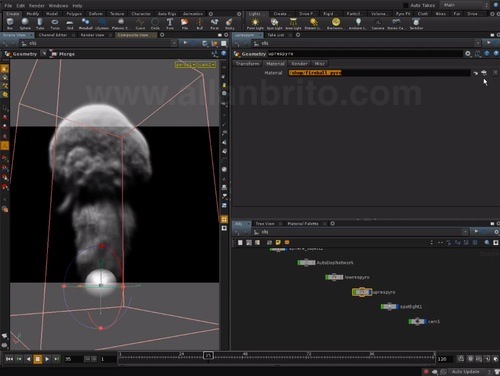Enable the Auto Takes checkbox
Image resolution: width=500 pixels, height=376 pixels.
(x=406, y=5)
